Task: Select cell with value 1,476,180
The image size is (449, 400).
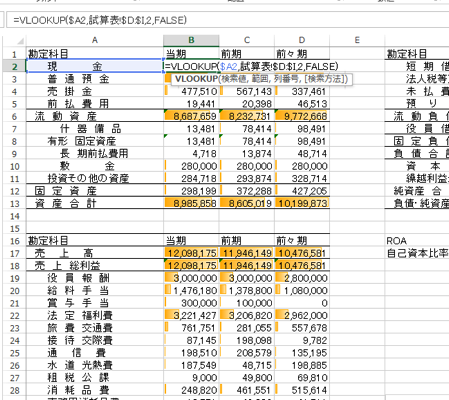Action: point(191,291)
